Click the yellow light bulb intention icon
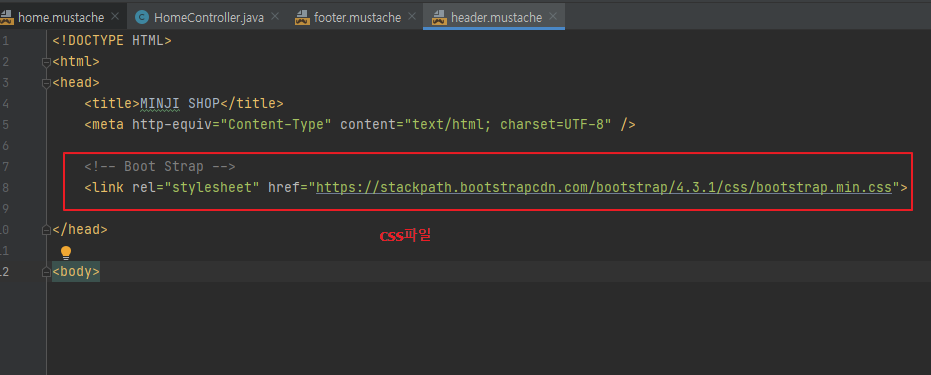 66,253
